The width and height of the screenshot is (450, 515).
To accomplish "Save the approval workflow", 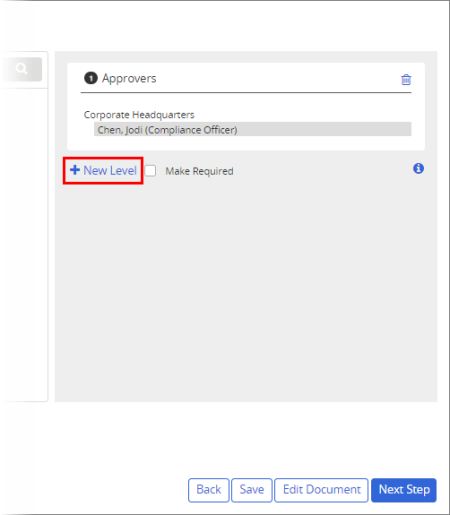I will tap(252, 490).
